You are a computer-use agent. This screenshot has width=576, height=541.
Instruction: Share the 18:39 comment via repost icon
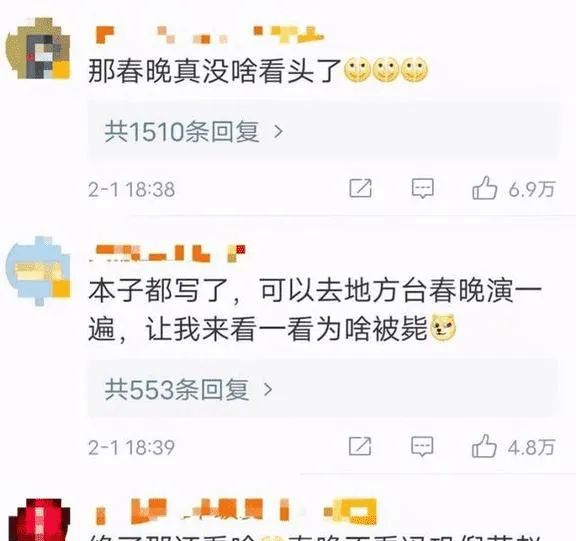coord(360,446)
